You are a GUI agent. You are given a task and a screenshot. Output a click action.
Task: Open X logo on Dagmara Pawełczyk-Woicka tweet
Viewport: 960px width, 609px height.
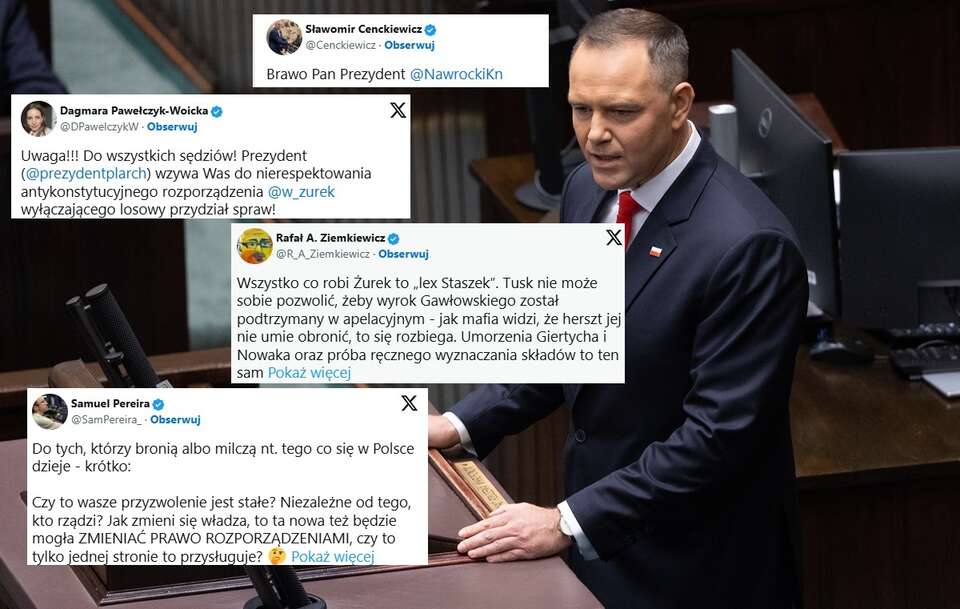[x=398, y=110]
